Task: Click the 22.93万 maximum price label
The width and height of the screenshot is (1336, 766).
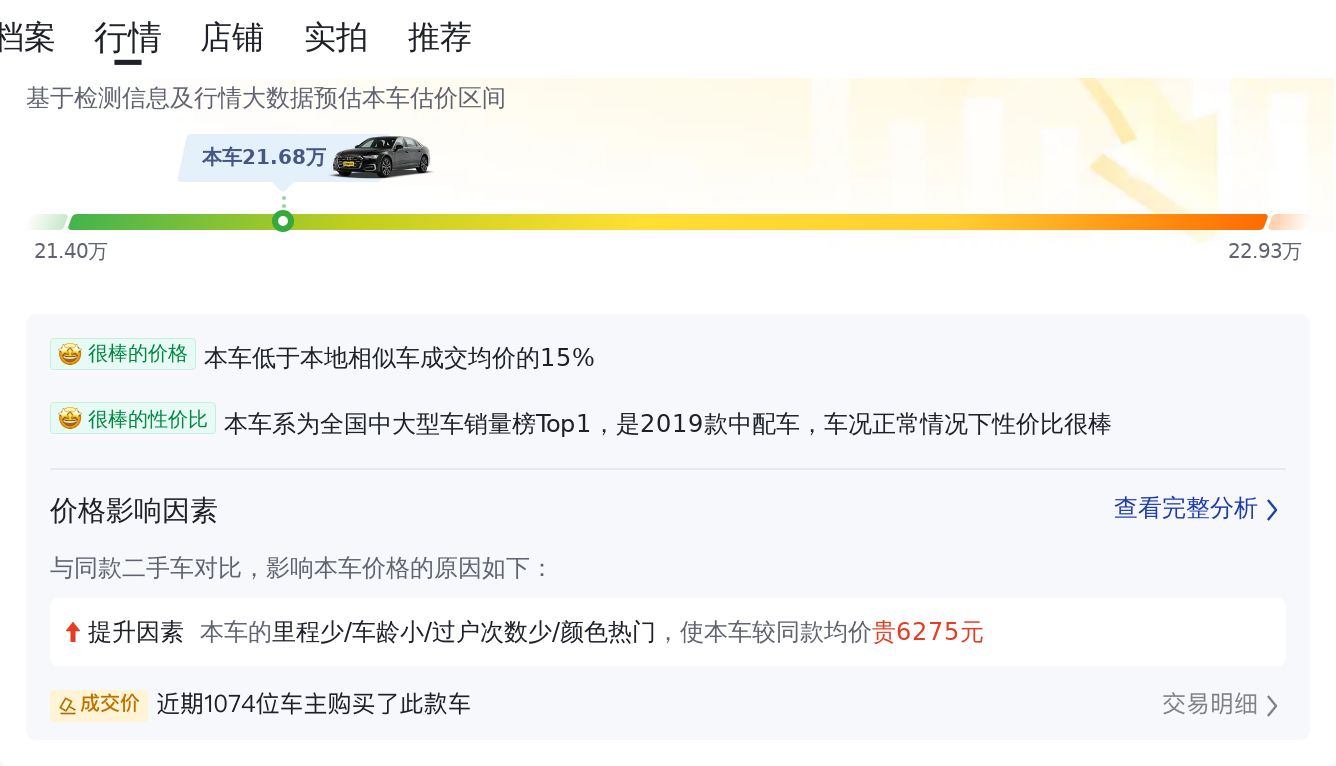Action: pos(1264,251)
